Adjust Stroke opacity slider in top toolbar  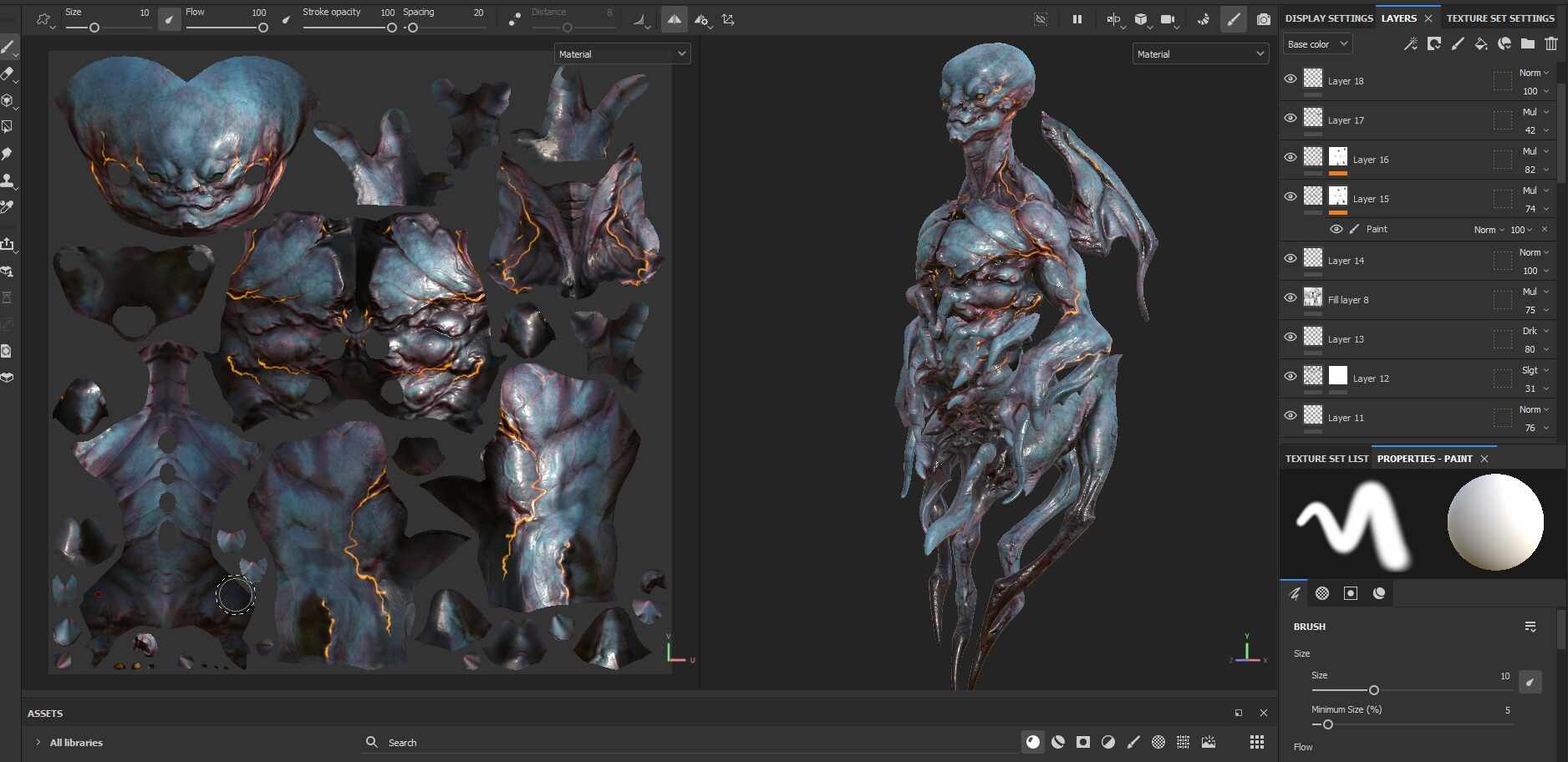point(349,28)
